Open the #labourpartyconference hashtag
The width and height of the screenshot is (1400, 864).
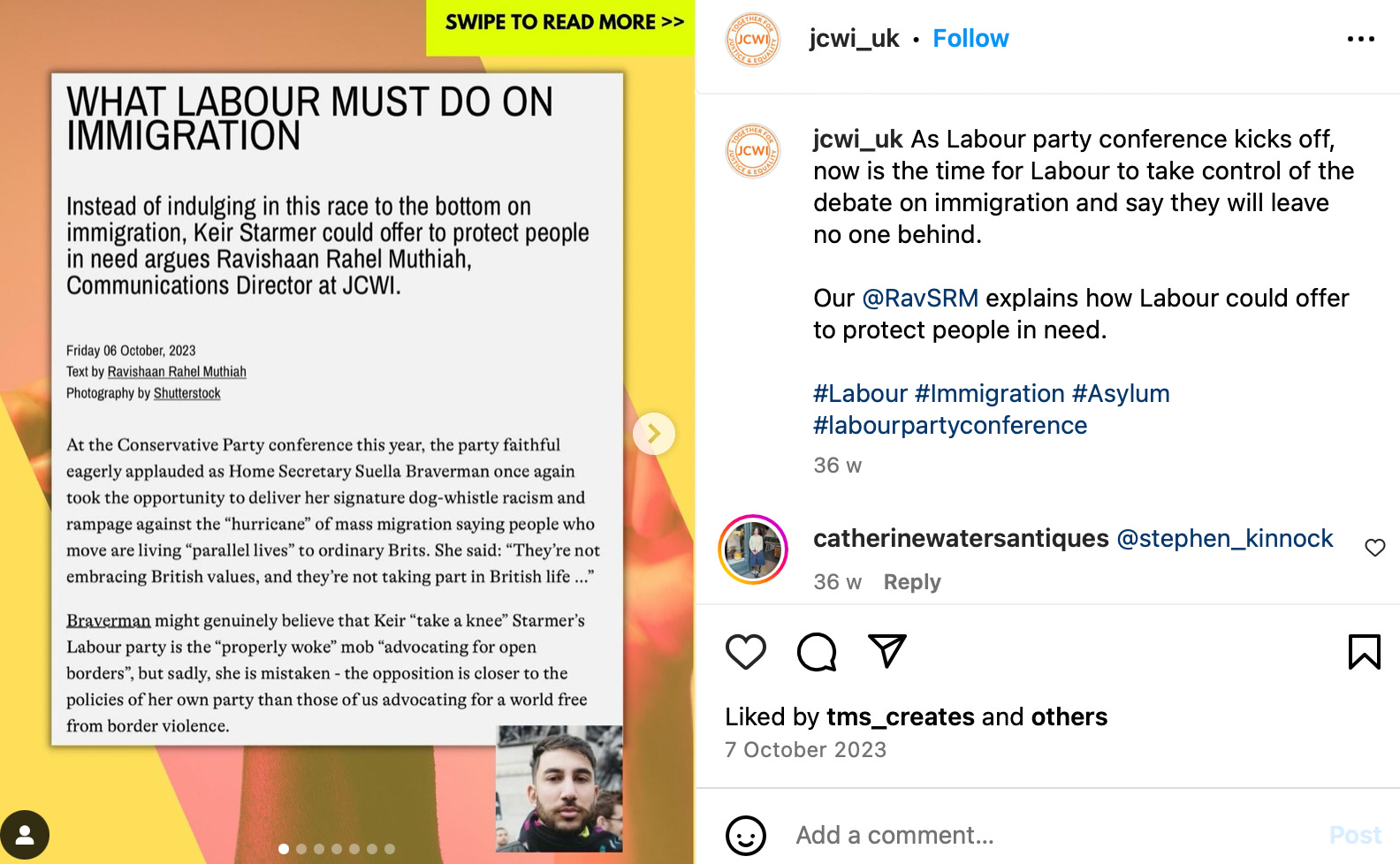click(950, 426)
